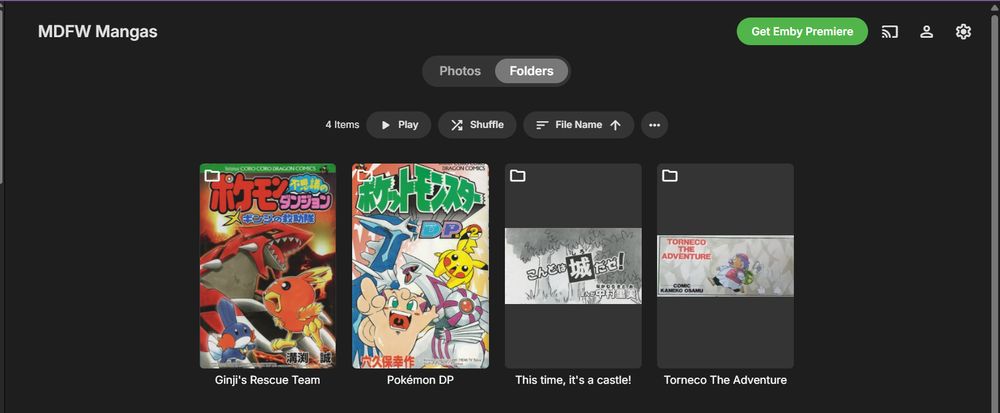Click the more options ellipsis button
Viewport: 1000px width, 413px height.
tap(654, 125)
